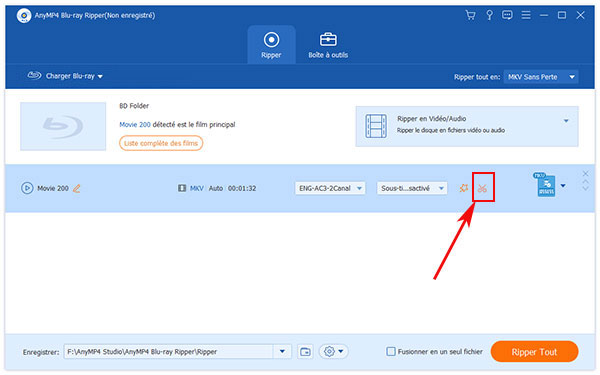Open the hamburger menu in title bar

[x=526, y=15]
